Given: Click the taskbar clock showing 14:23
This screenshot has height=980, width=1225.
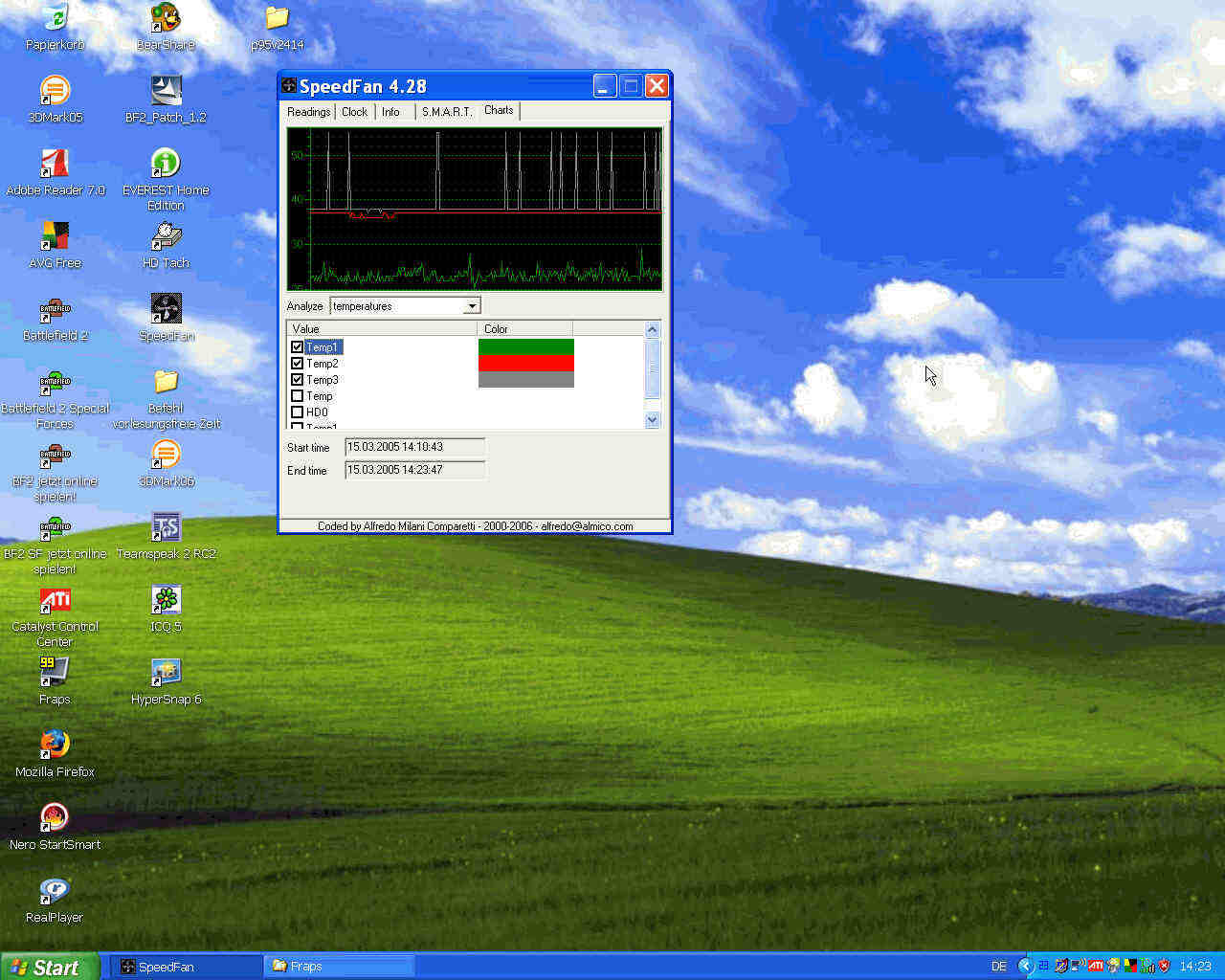Looking at the screenshot, I should 1195,967.
